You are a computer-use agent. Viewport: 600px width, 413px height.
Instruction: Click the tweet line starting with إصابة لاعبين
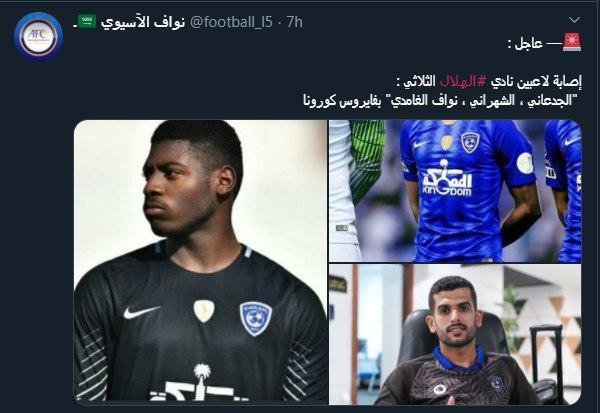pos(489,81)
